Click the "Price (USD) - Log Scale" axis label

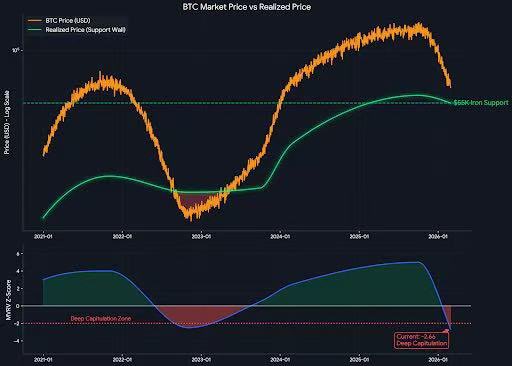(x=7, y=122)
